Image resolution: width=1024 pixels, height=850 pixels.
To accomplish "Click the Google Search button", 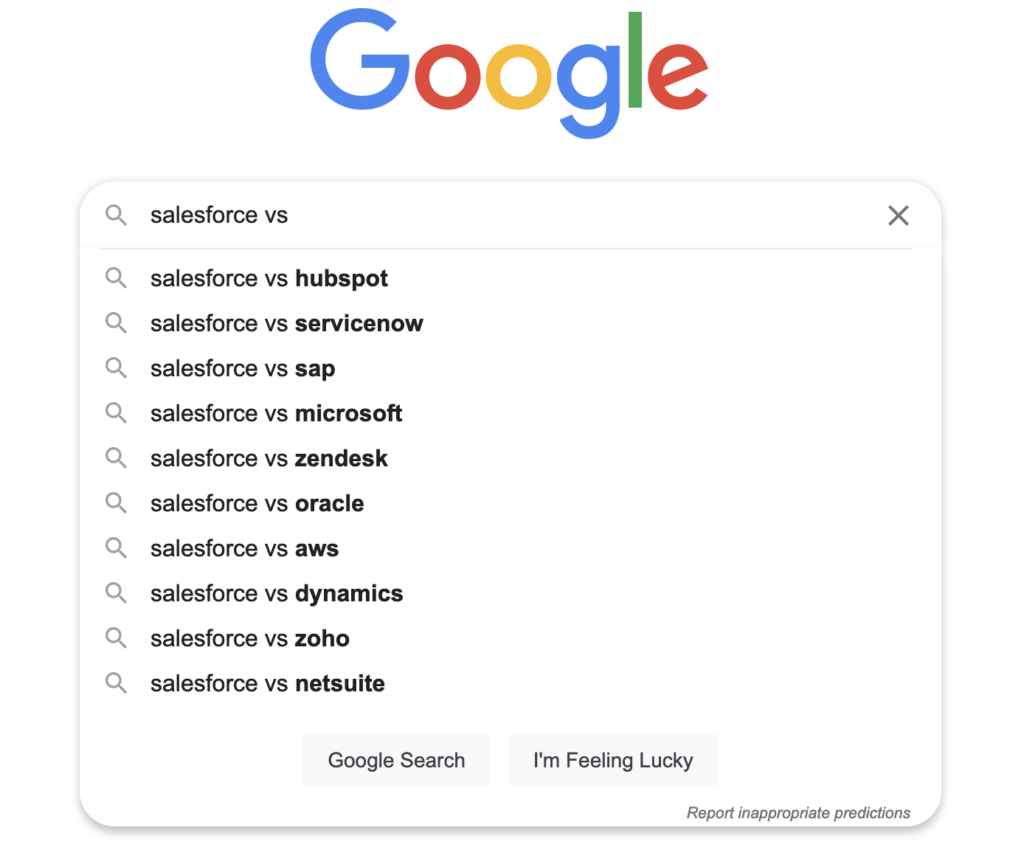I will [x=396, y=760].
